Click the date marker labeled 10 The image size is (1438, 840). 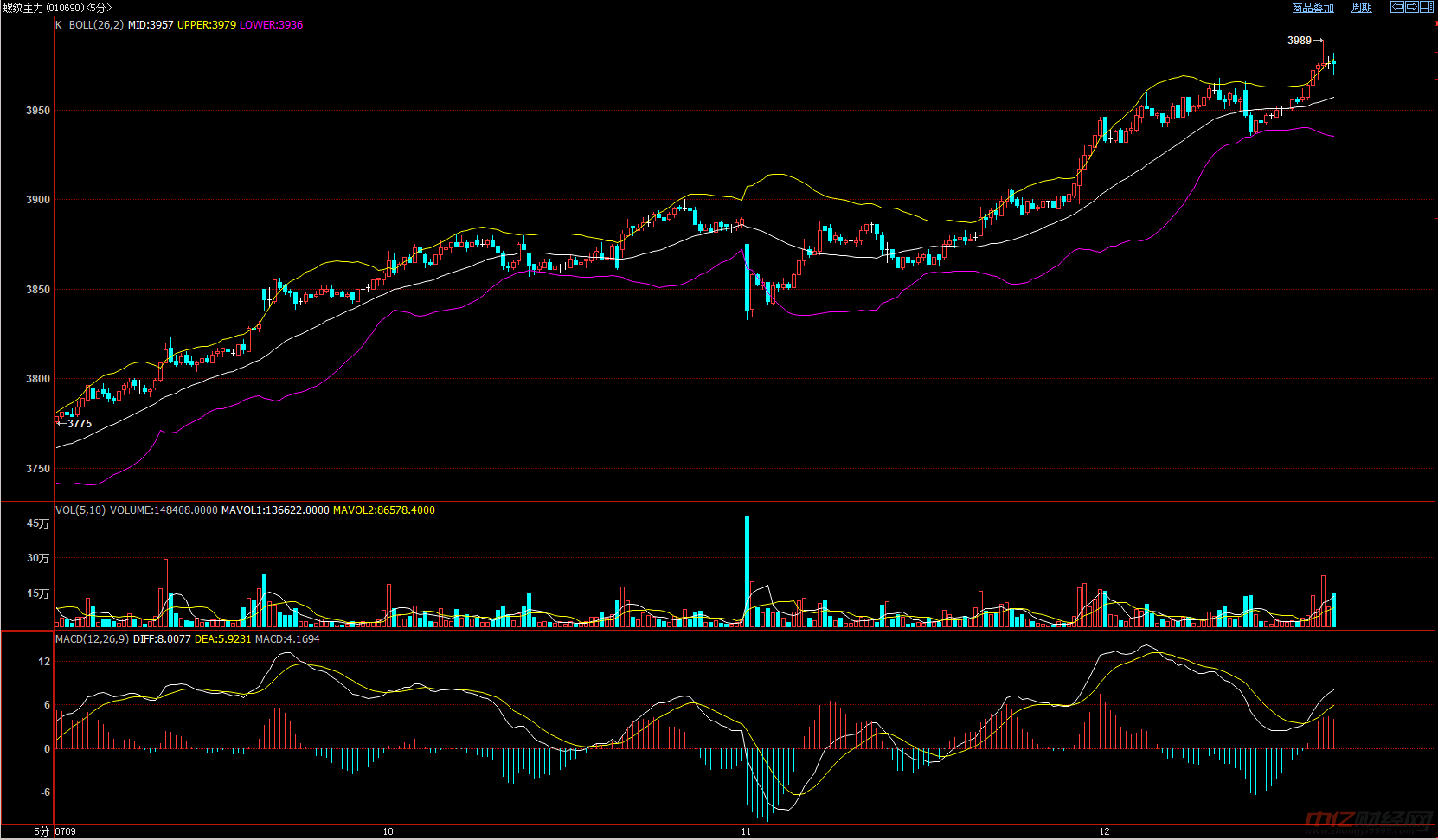pyautogui.click(x=388, y=832)
